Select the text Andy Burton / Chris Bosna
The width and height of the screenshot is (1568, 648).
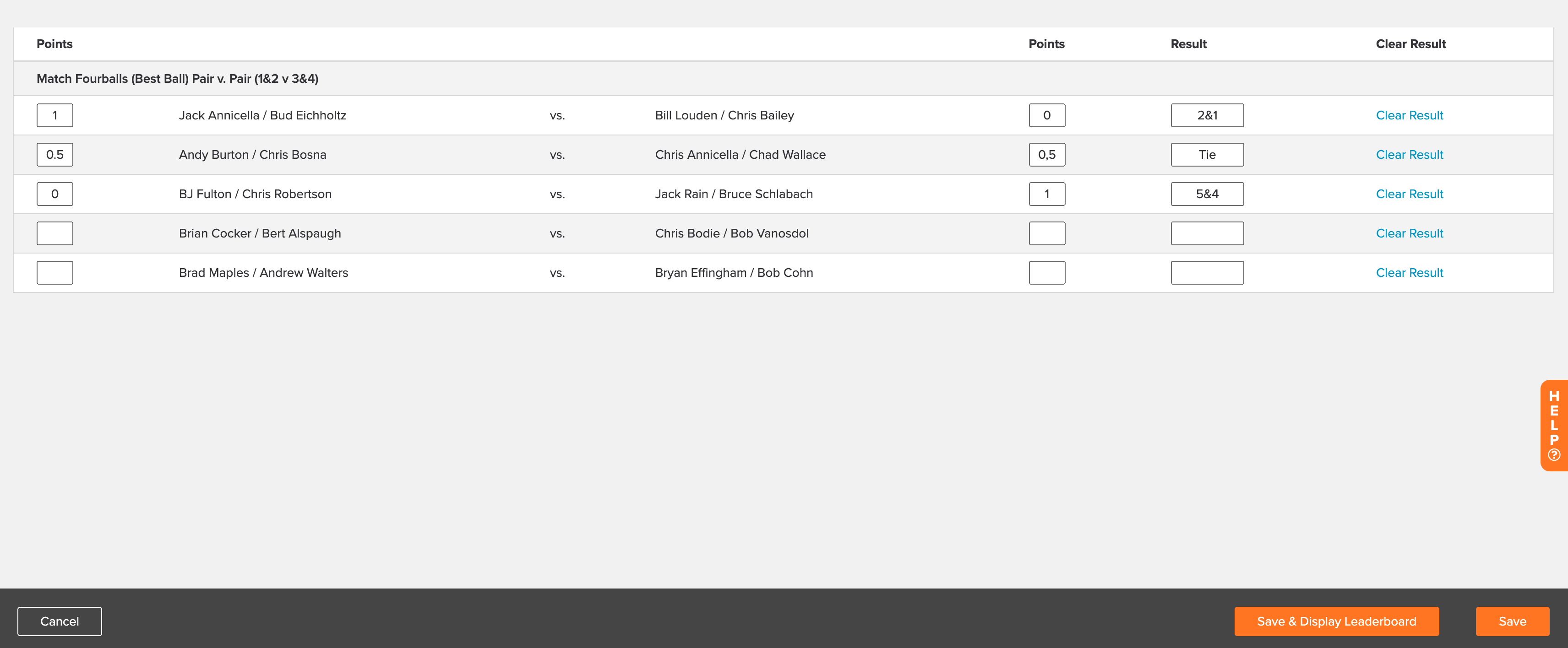253,155
